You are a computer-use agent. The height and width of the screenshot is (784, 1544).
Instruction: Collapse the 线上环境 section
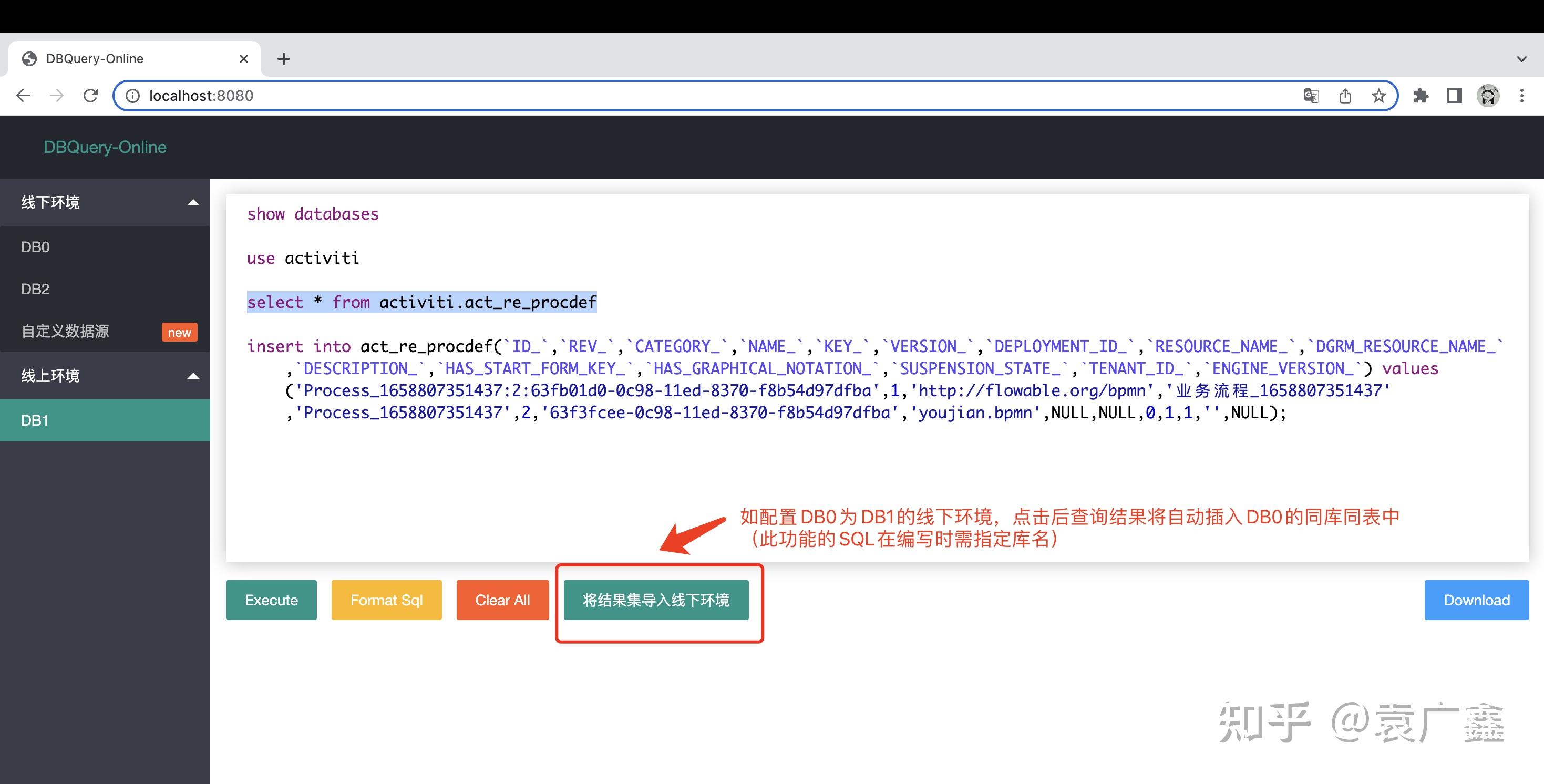coord(192,375)
